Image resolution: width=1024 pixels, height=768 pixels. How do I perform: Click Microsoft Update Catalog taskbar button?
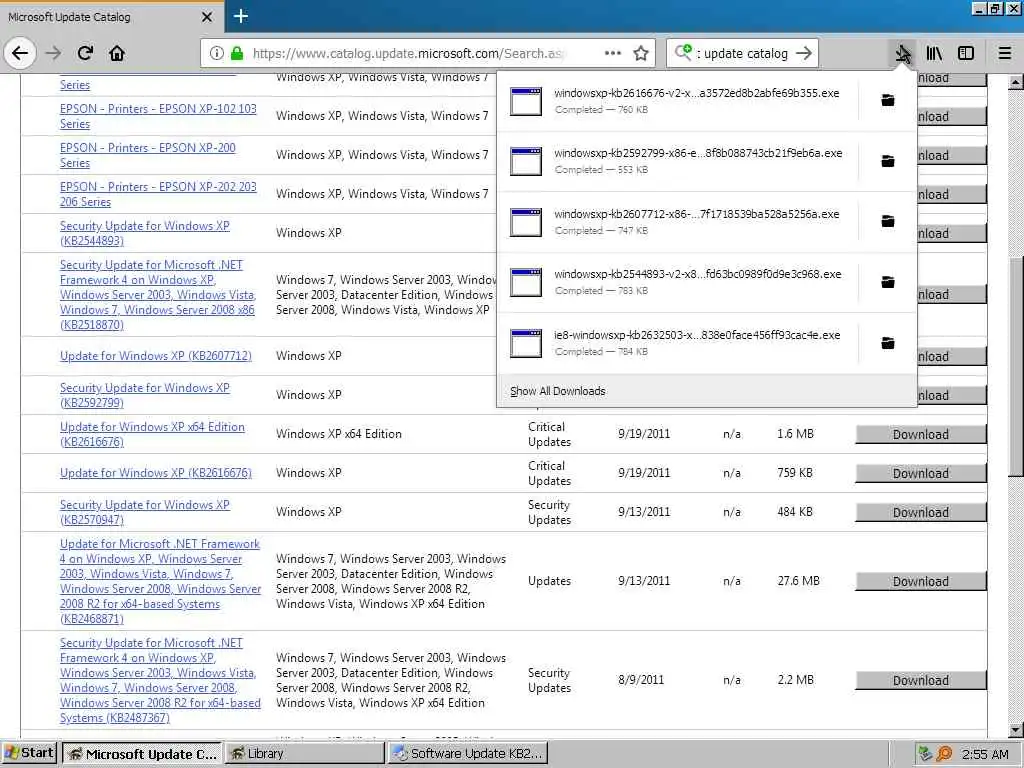142,754
